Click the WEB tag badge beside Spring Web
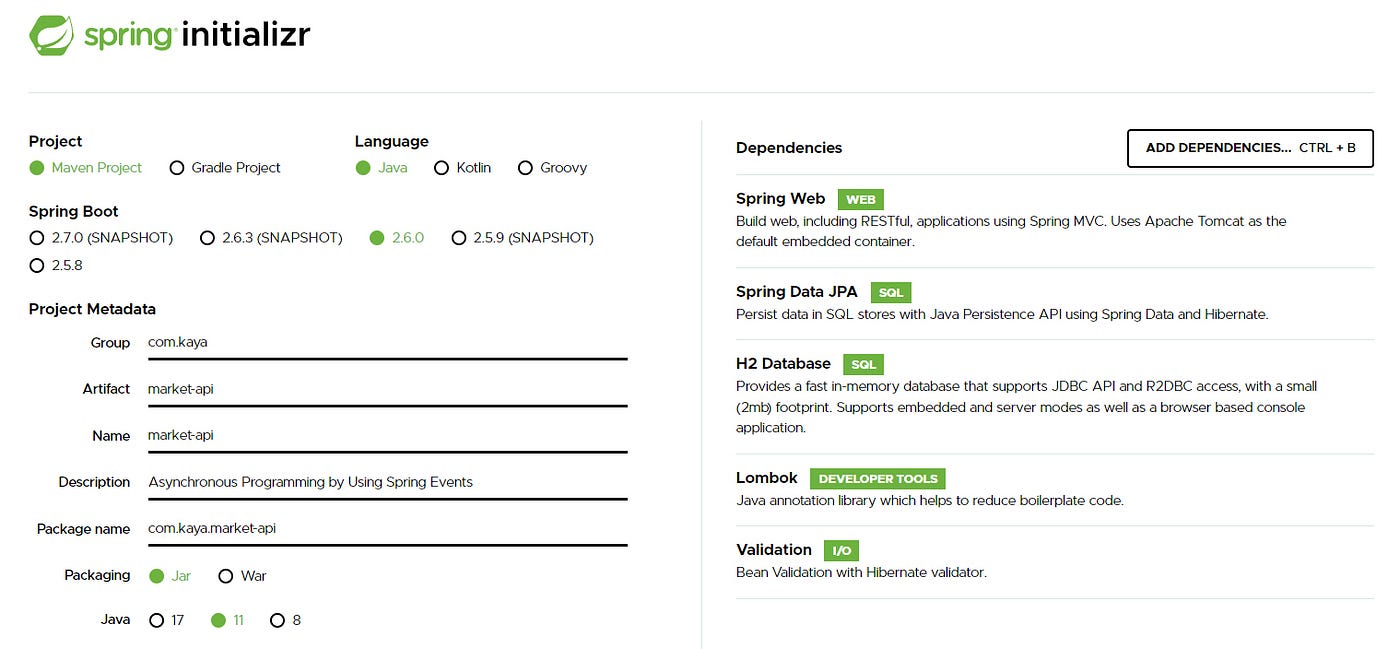The width and height of the screenshot is (1400, 649). click(860, 199)
